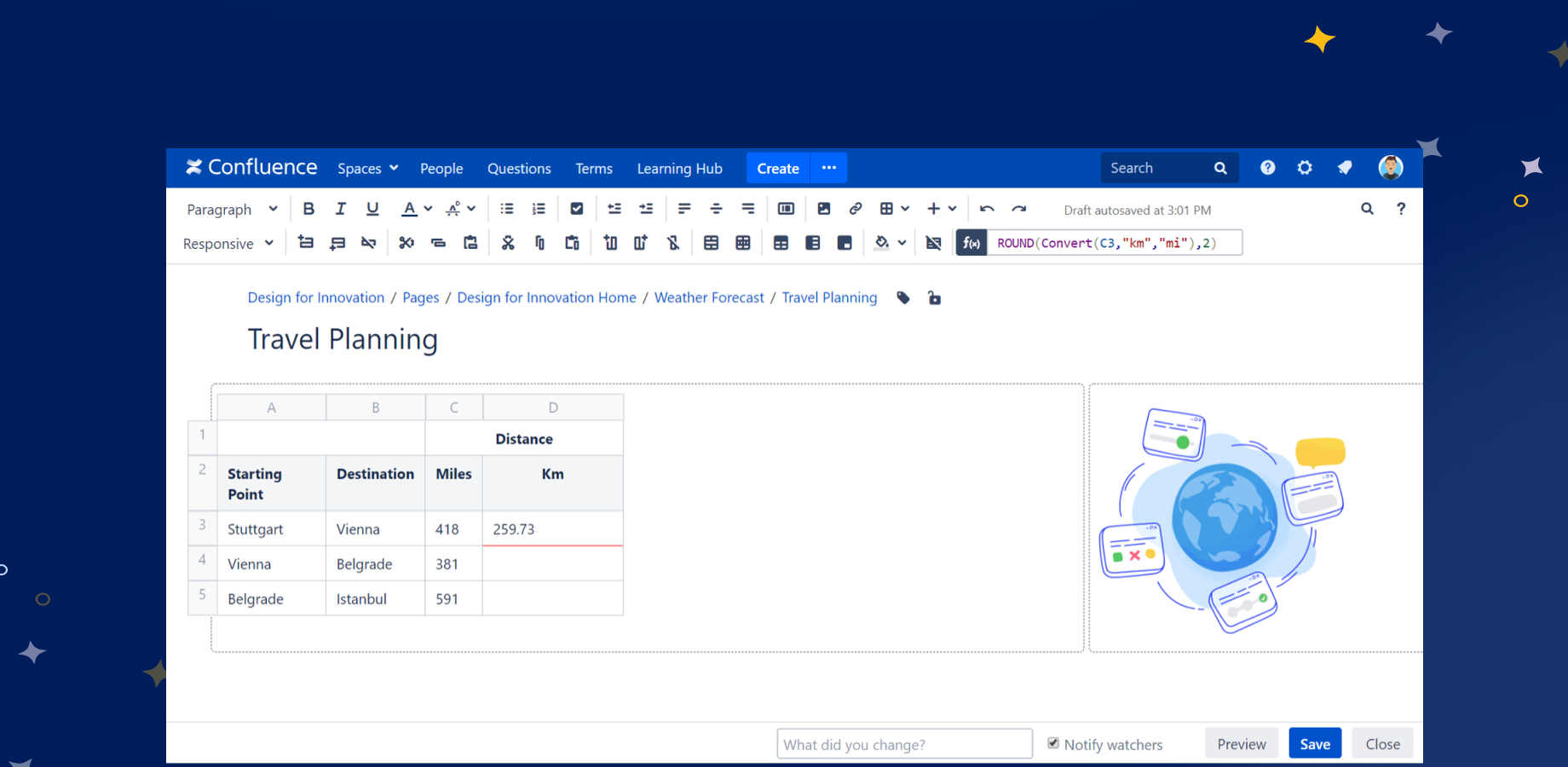The image size is (1568, 767).
Task: Open the People menu item
Action: pyautogui.click(x=441, y=169)
